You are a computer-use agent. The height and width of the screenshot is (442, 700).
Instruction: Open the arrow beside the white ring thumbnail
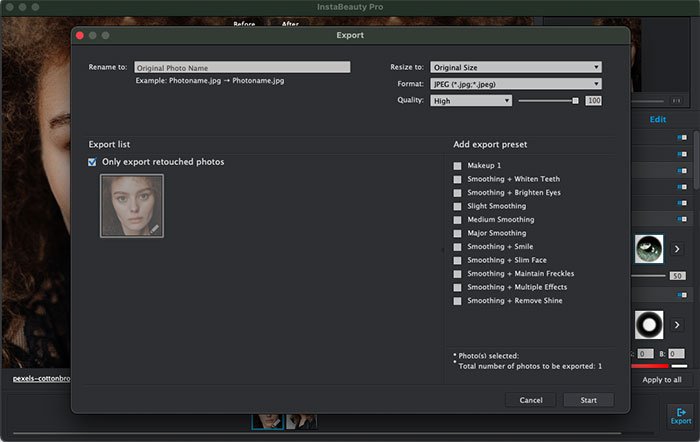(x=677, y=325)
